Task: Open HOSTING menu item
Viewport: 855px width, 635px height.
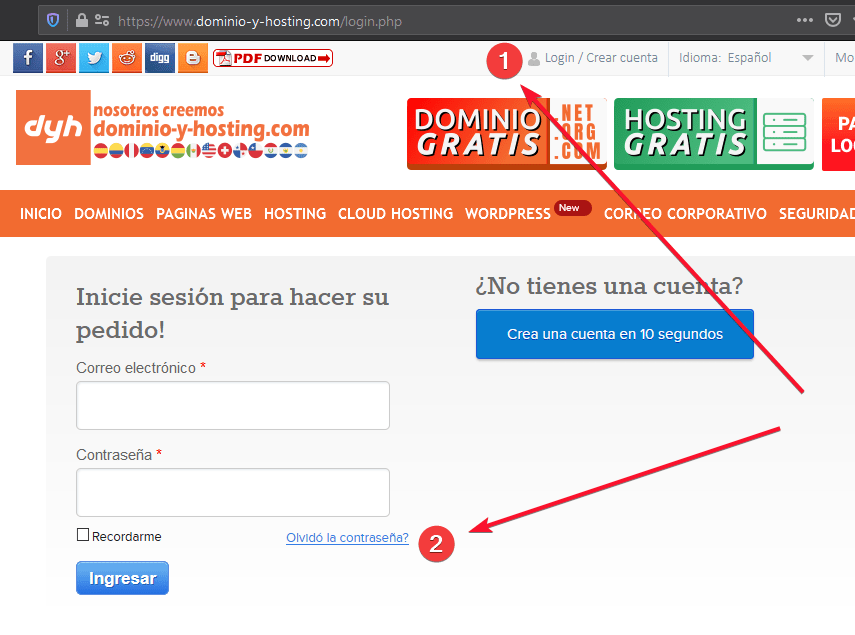Action: point(295,214)
